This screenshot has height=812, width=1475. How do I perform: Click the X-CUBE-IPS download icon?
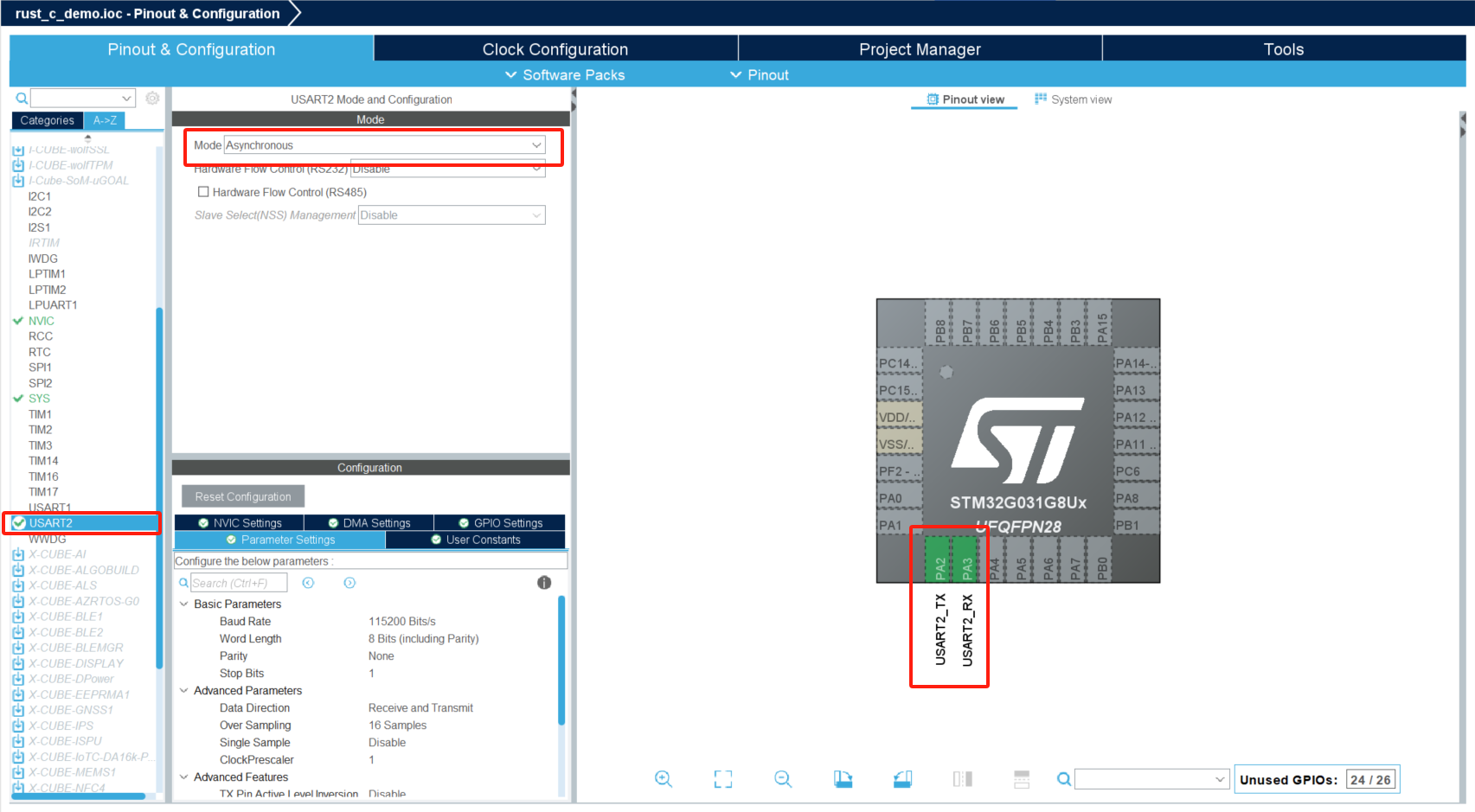[x=18, y=726]
